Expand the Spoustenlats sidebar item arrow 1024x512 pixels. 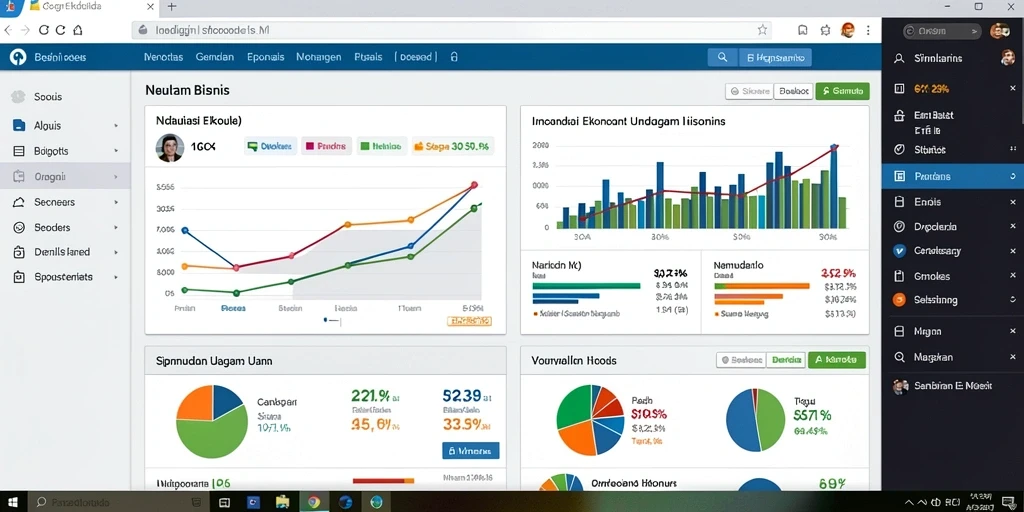tap(116, 277)
